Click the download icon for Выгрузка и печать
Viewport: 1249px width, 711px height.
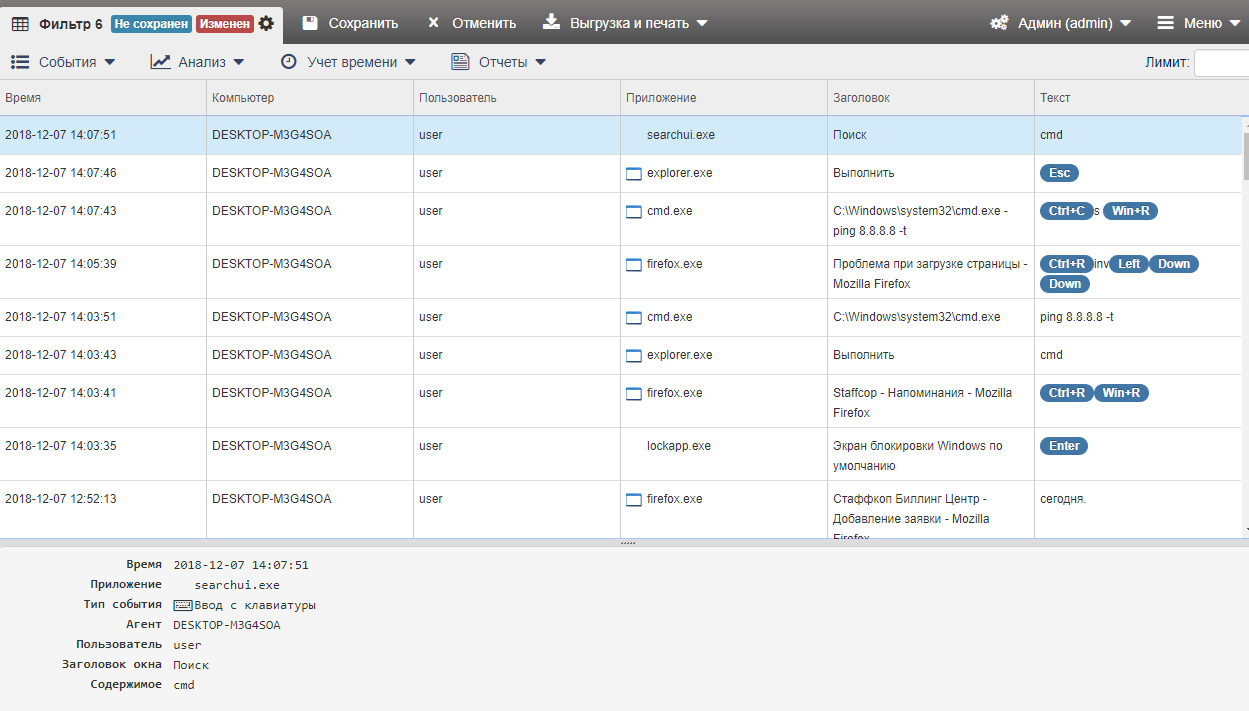[x=551, y=22]
